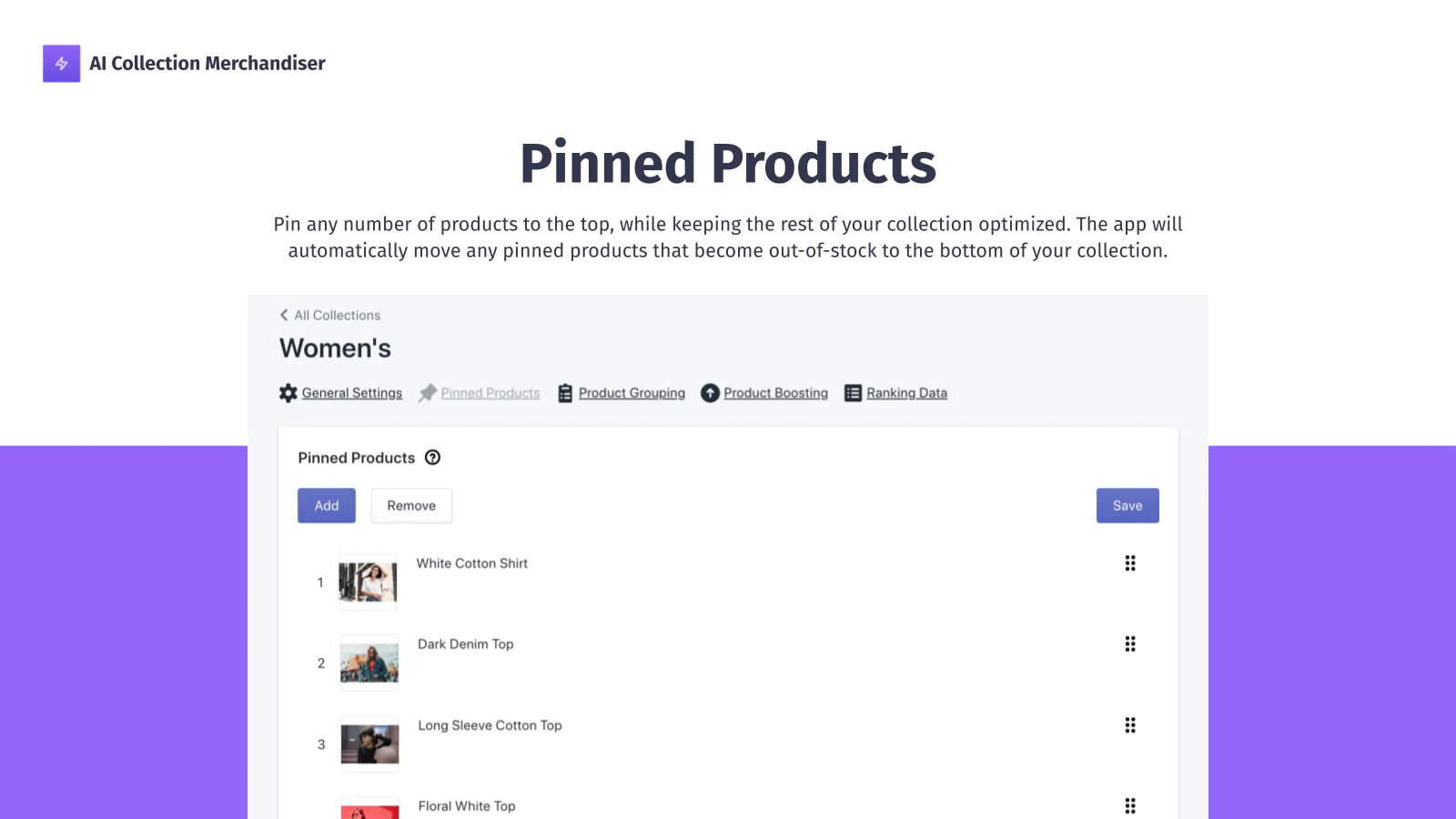Click the lightning bolt app logo
1456x819 pixels.
(x=61, y=64)
